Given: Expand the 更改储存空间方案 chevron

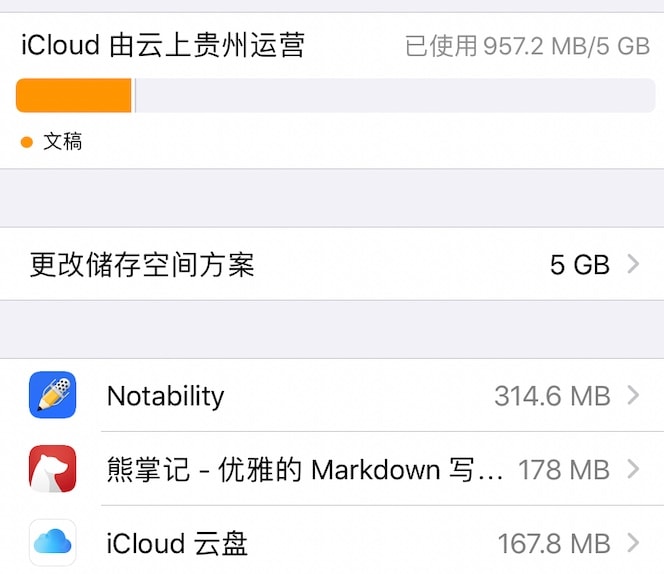Looking at the screenshot, I should point(633,264).
